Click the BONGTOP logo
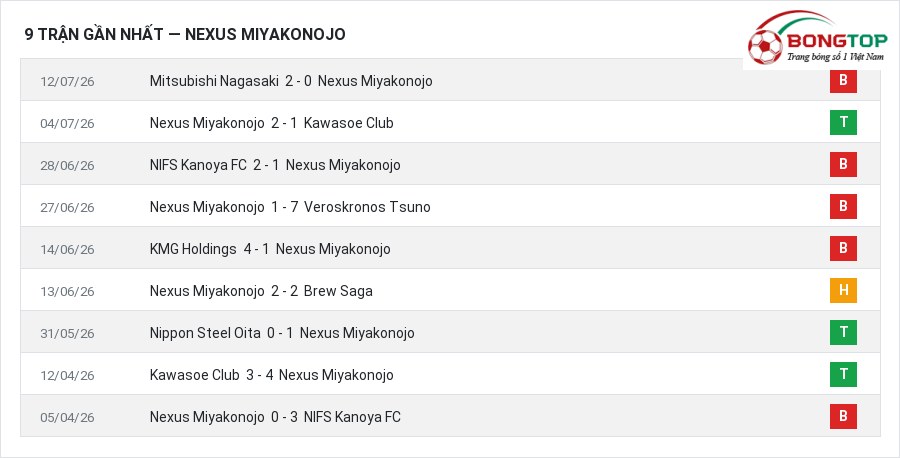Image resolution: width=900 pixels, height=458 pixels. point(817,38)
